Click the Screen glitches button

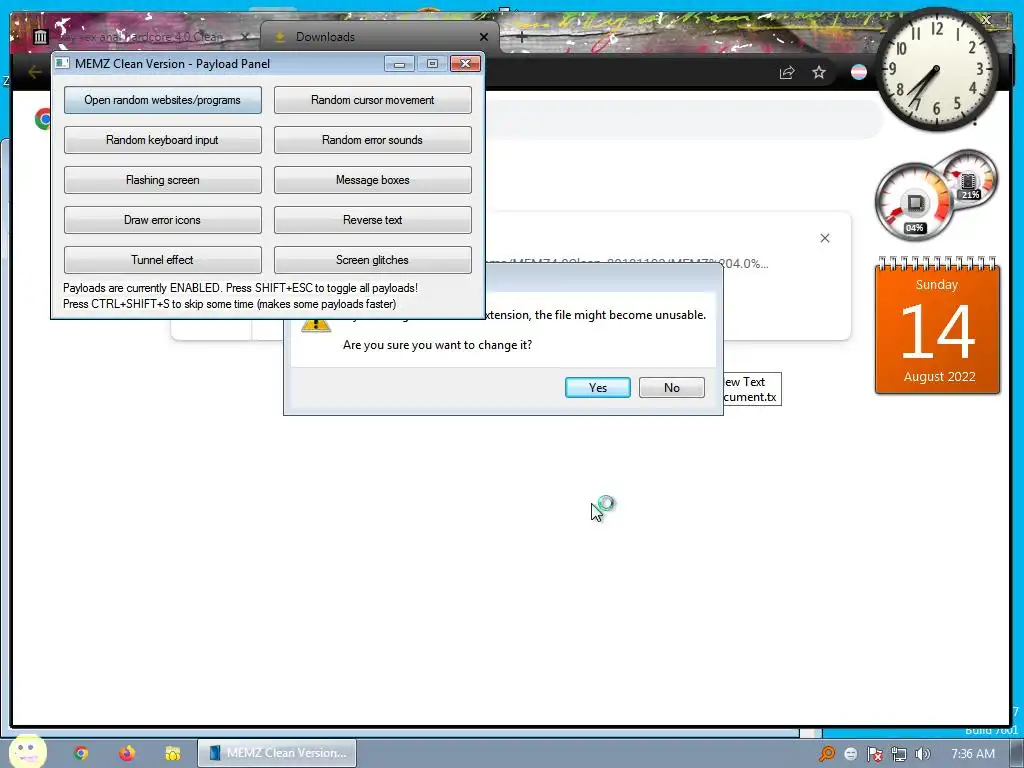coord(372,259)
